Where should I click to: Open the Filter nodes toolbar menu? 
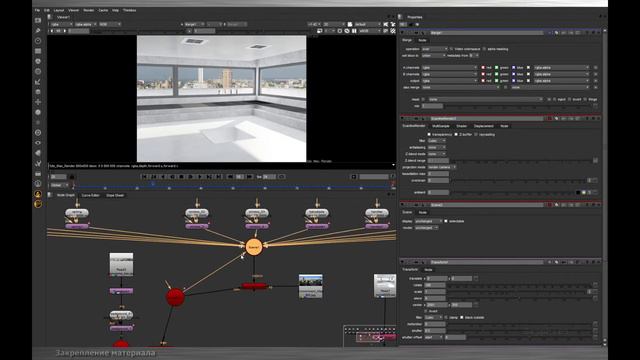tap(38, 71)
